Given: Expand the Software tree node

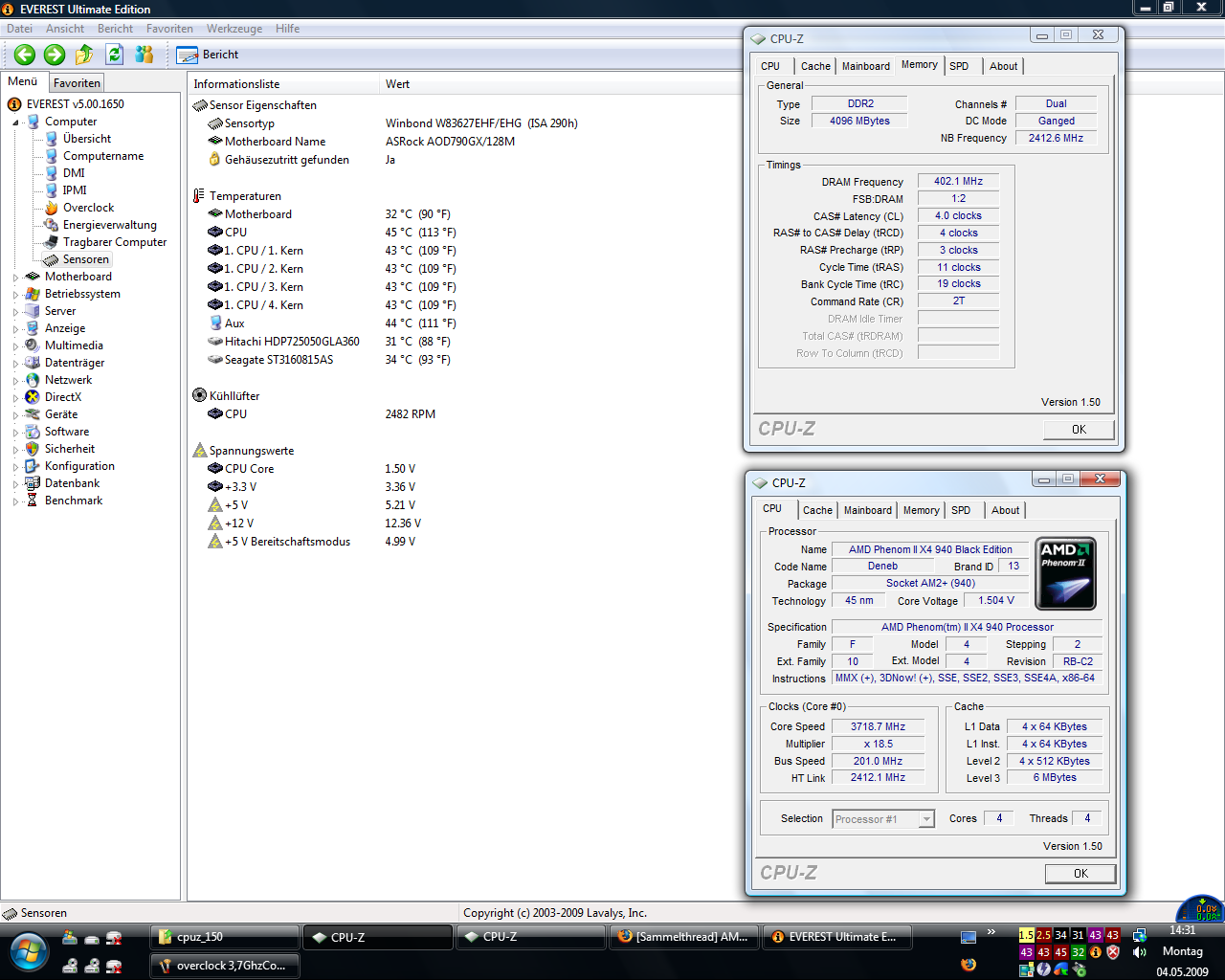Looking at the screenshot, I should click(15, 433).
